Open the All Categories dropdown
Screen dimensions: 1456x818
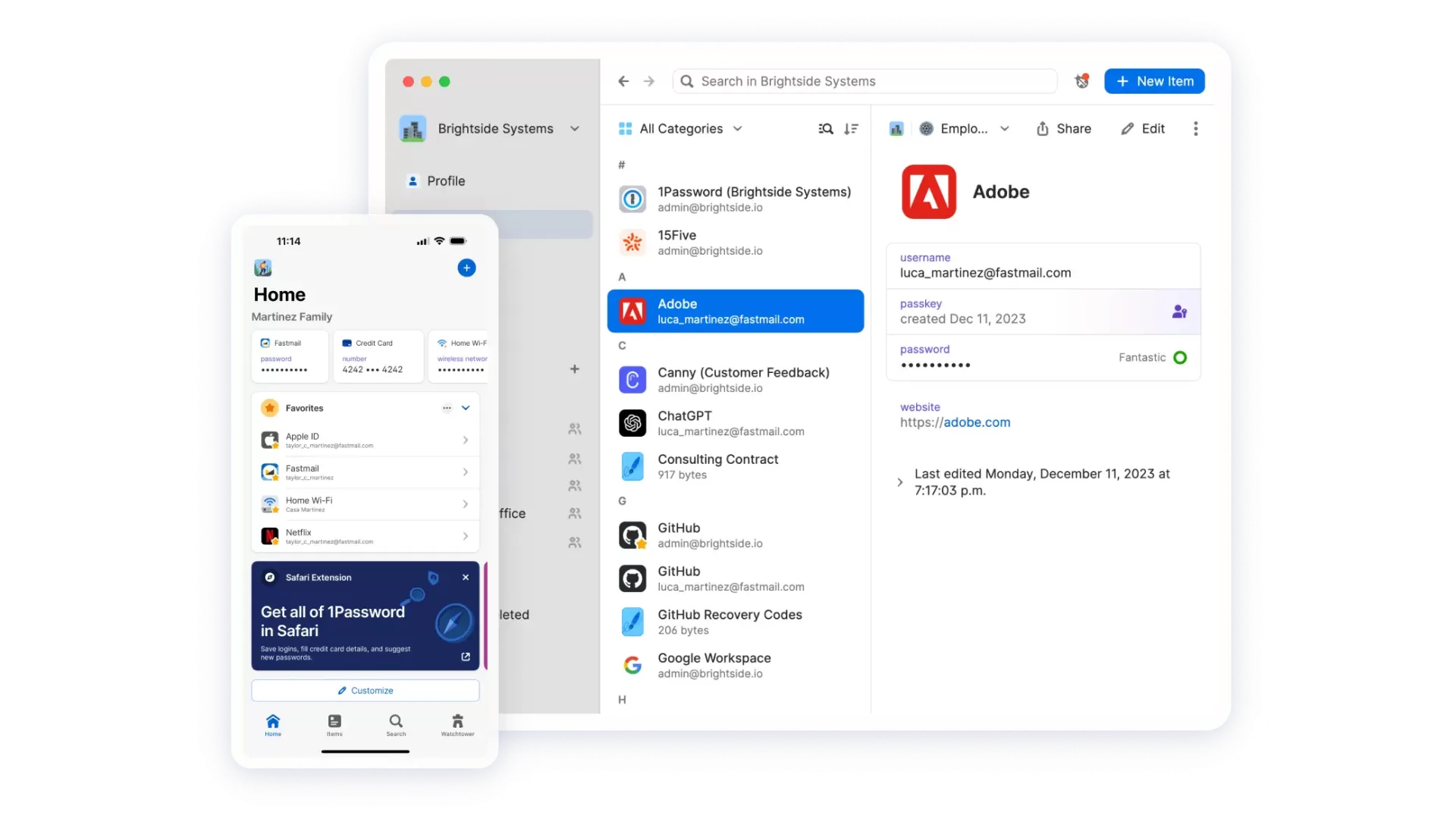680,129
